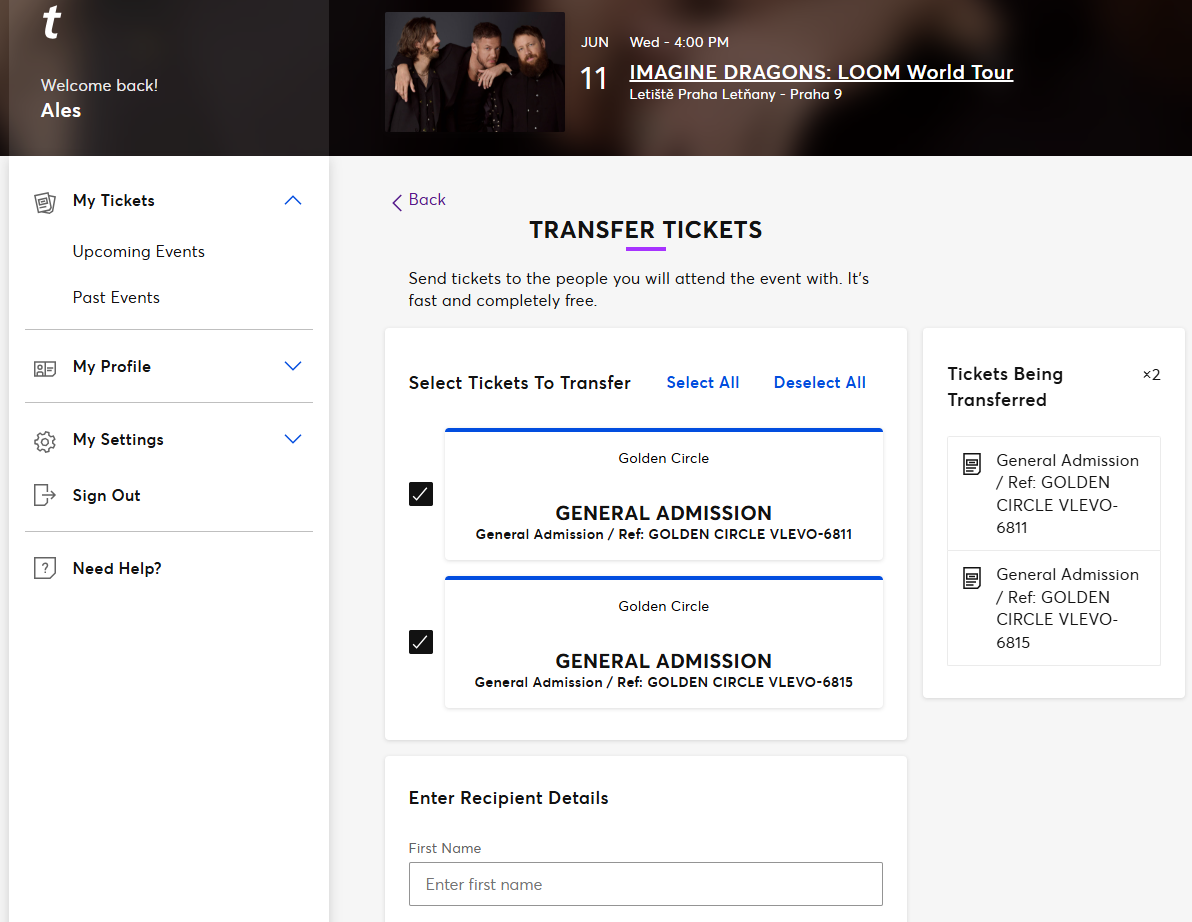This screenshot has height=922, width=1192.
Task: Click the '×2' ticket count text
Action: (x=1151, y=375)
